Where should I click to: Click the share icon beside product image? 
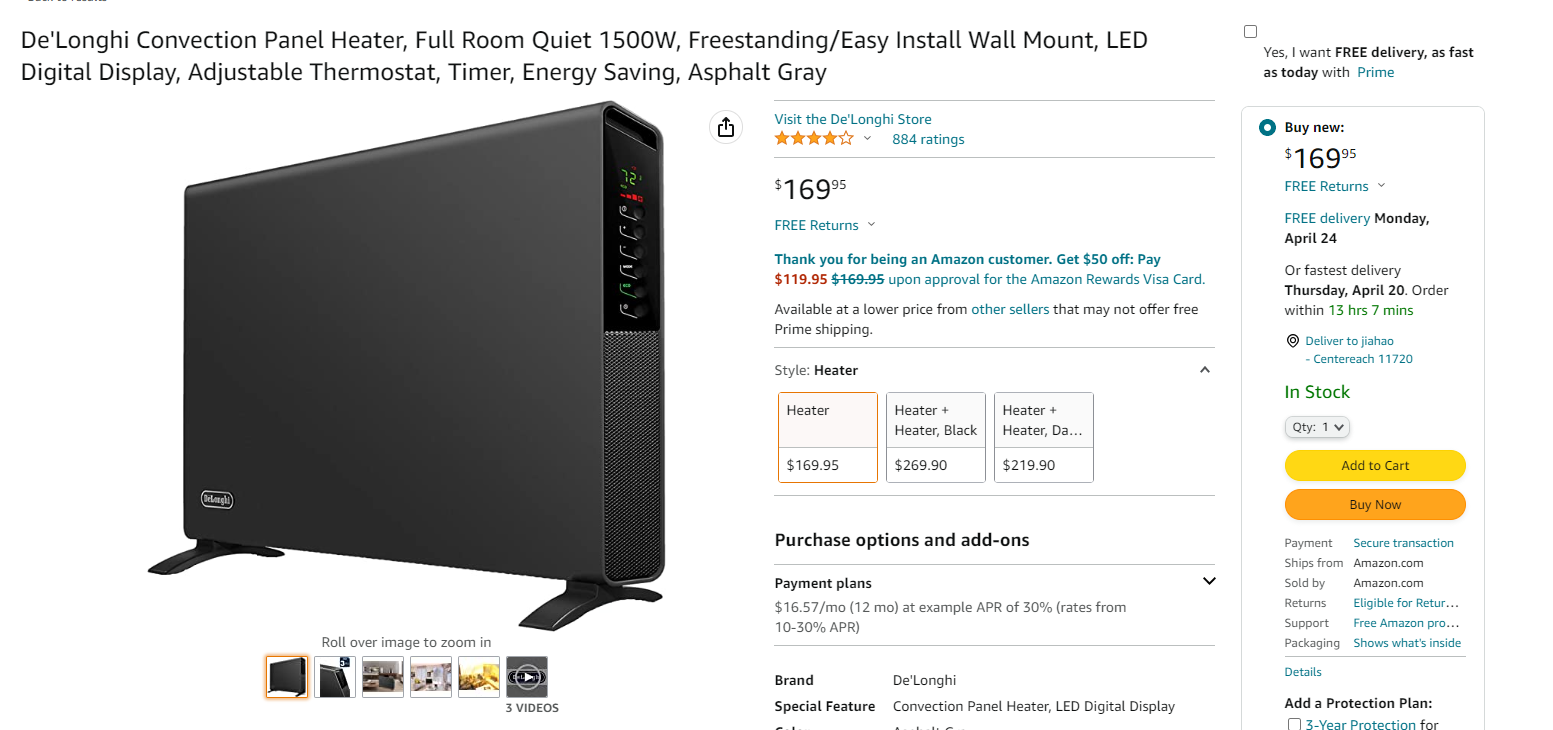click(726, 127)
